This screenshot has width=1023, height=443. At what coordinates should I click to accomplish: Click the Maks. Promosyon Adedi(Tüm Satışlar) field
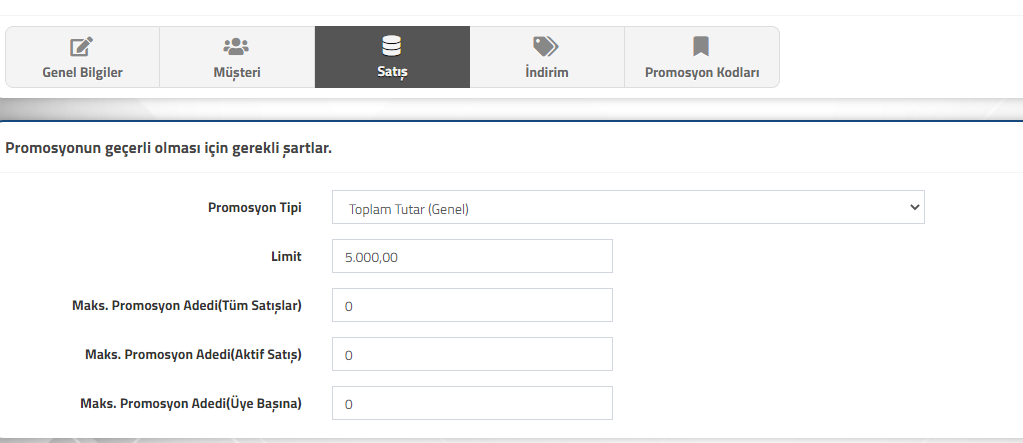click(x=472, y=305)
